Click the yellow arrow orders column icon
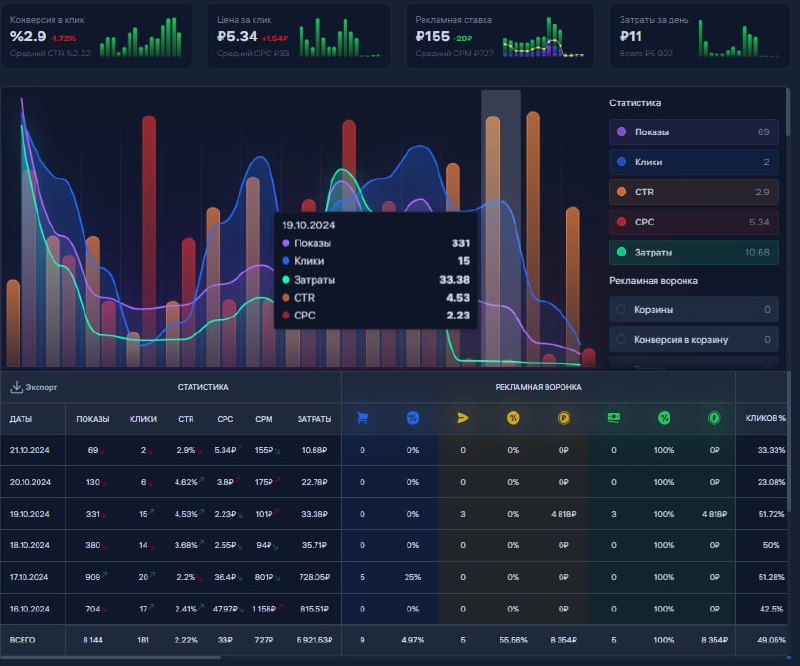This screenshot has height=666, width=800. 463,418
